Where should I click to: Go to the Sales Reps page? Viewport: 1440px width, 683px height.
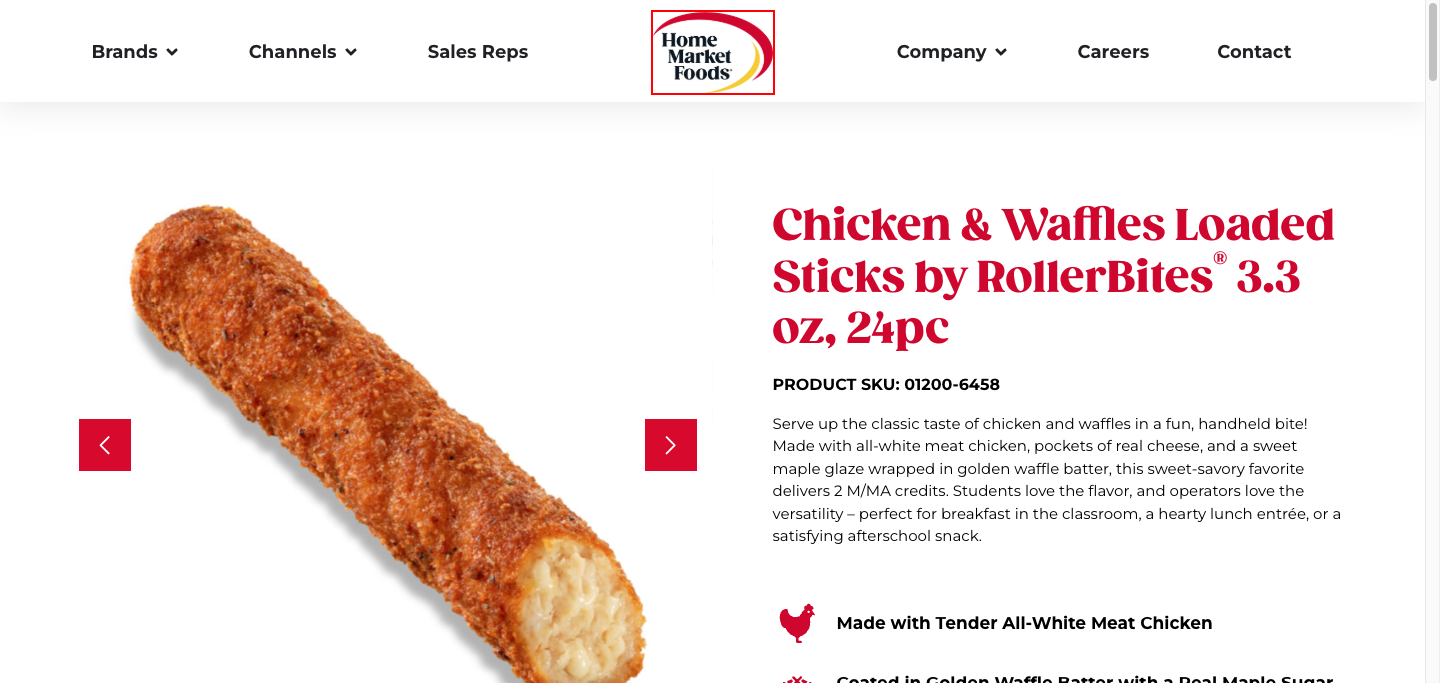[478, 52]
